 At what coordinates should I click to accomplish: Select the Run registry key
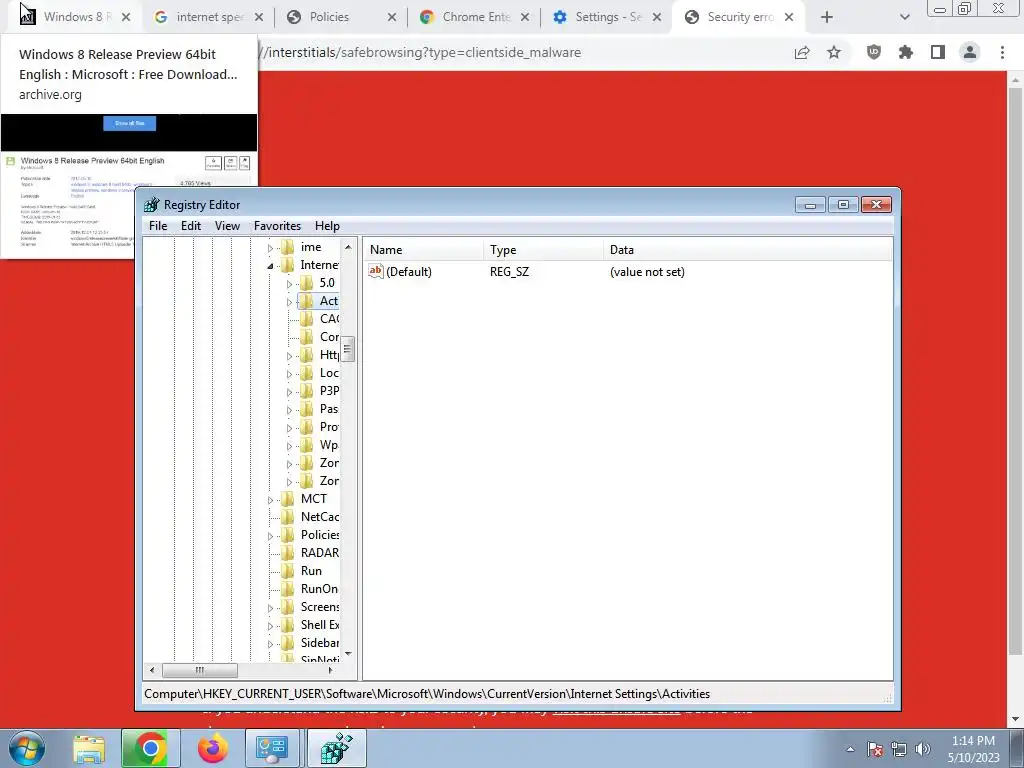click(x=302, y=571)
